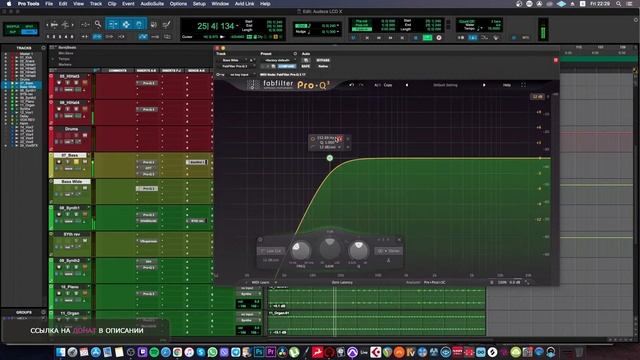Open WhatsApp from the Dock
640x360 pixels.
(x=212, y=352)
